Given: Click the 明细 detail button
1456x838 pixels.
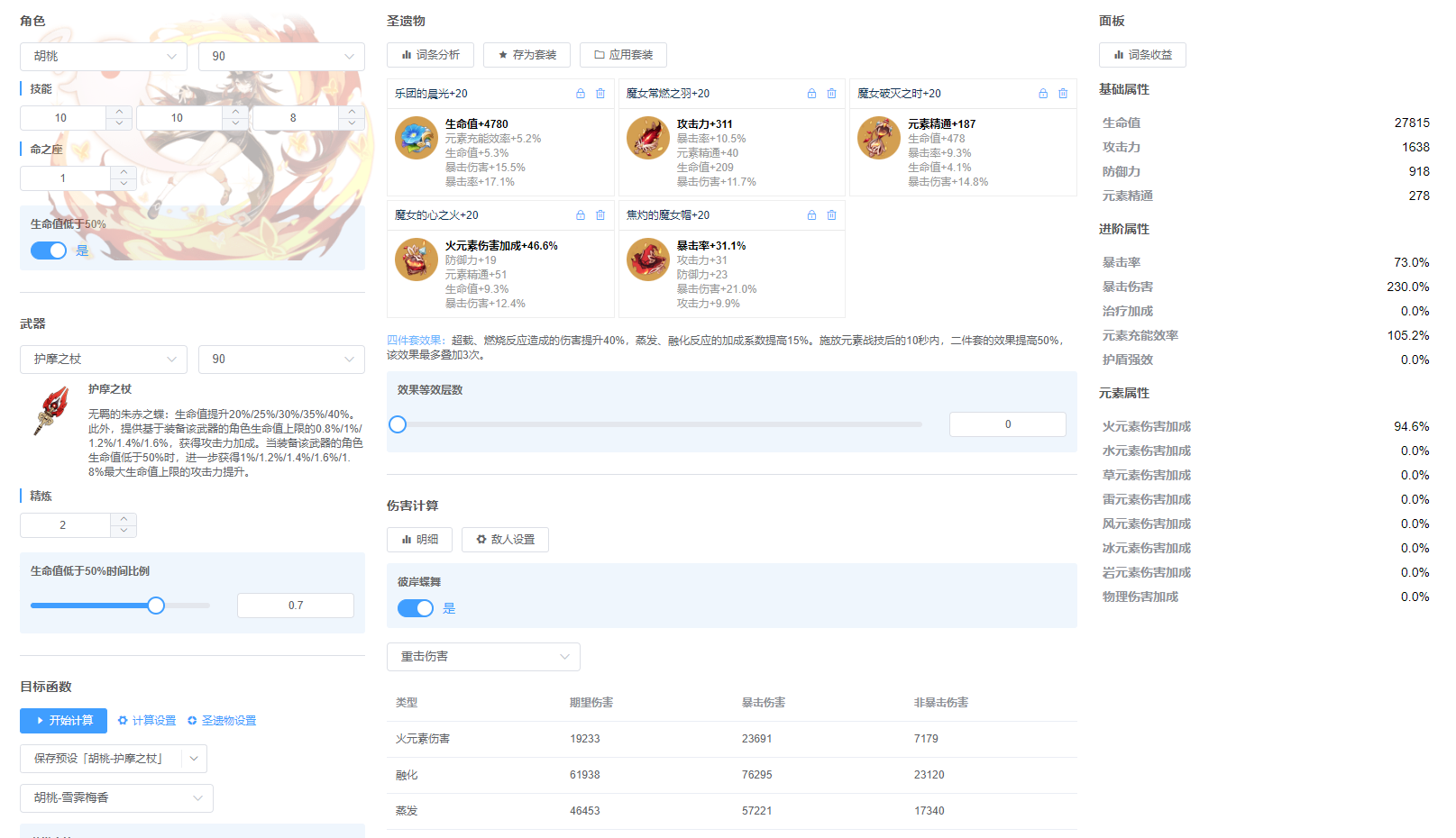Looking at the screenshot, I should click(419, 539).
